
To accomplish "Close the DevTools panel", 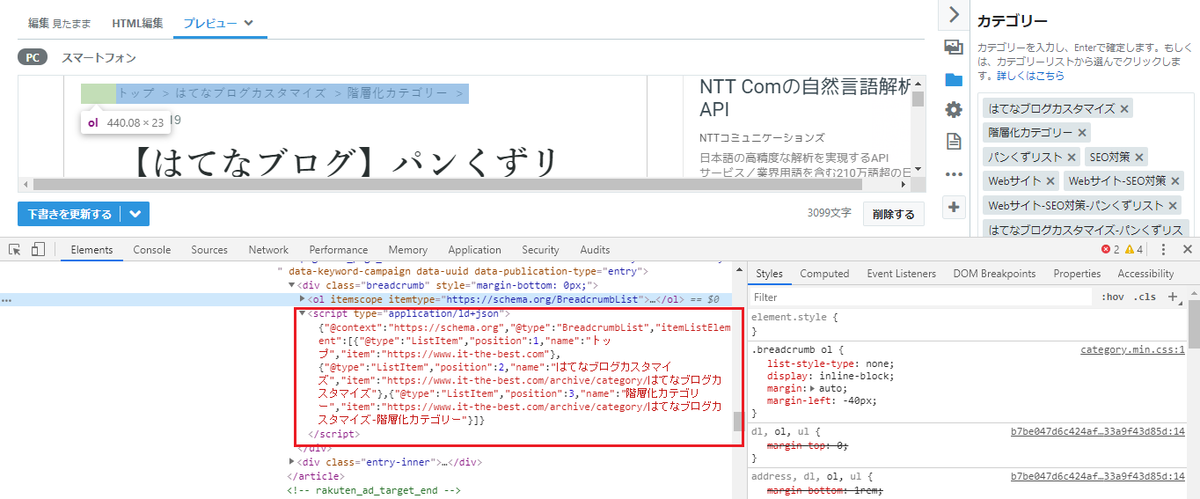I will pyautogui.click(x=1187, y=250).
